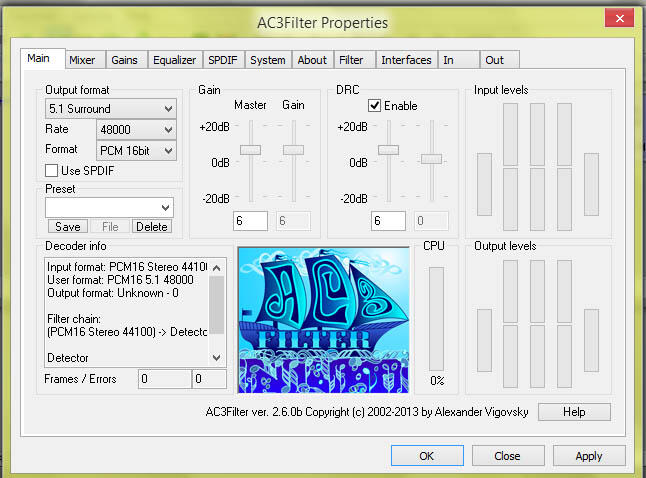Click the Frames count field
This screenshot has height=478, width=646.
(x=165, y=379)
